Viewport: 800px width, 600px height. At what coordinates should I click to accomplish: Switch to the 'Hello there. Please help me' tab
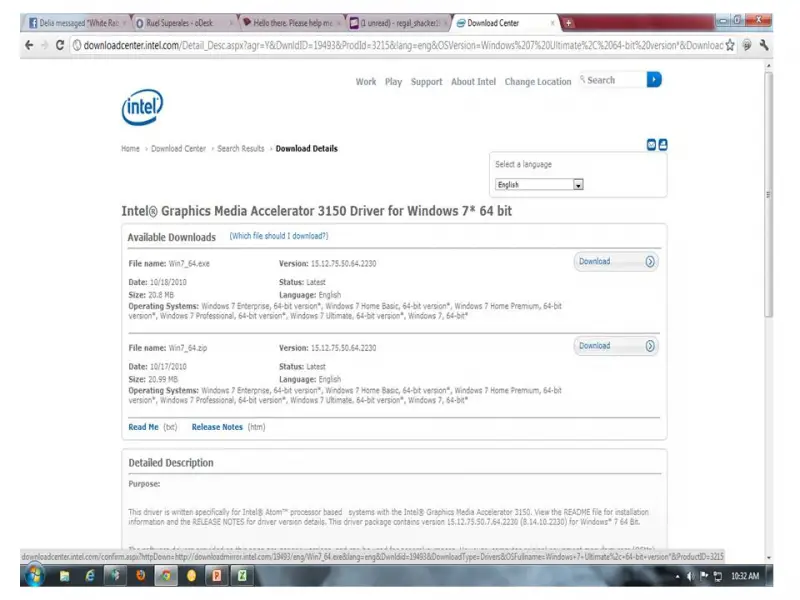290,23
